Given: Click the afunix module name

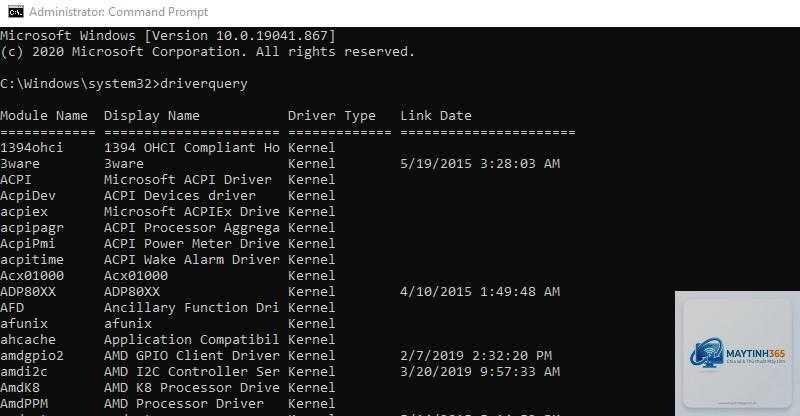Looking at the screenshot, I should click(x=24, y=324).
